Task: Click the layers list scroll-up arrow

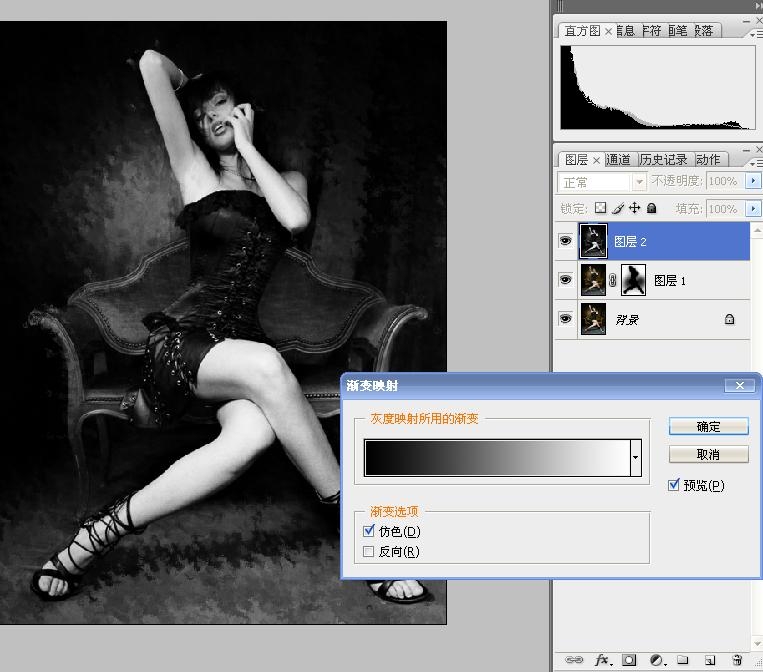Action: click(x=758, y=228)
